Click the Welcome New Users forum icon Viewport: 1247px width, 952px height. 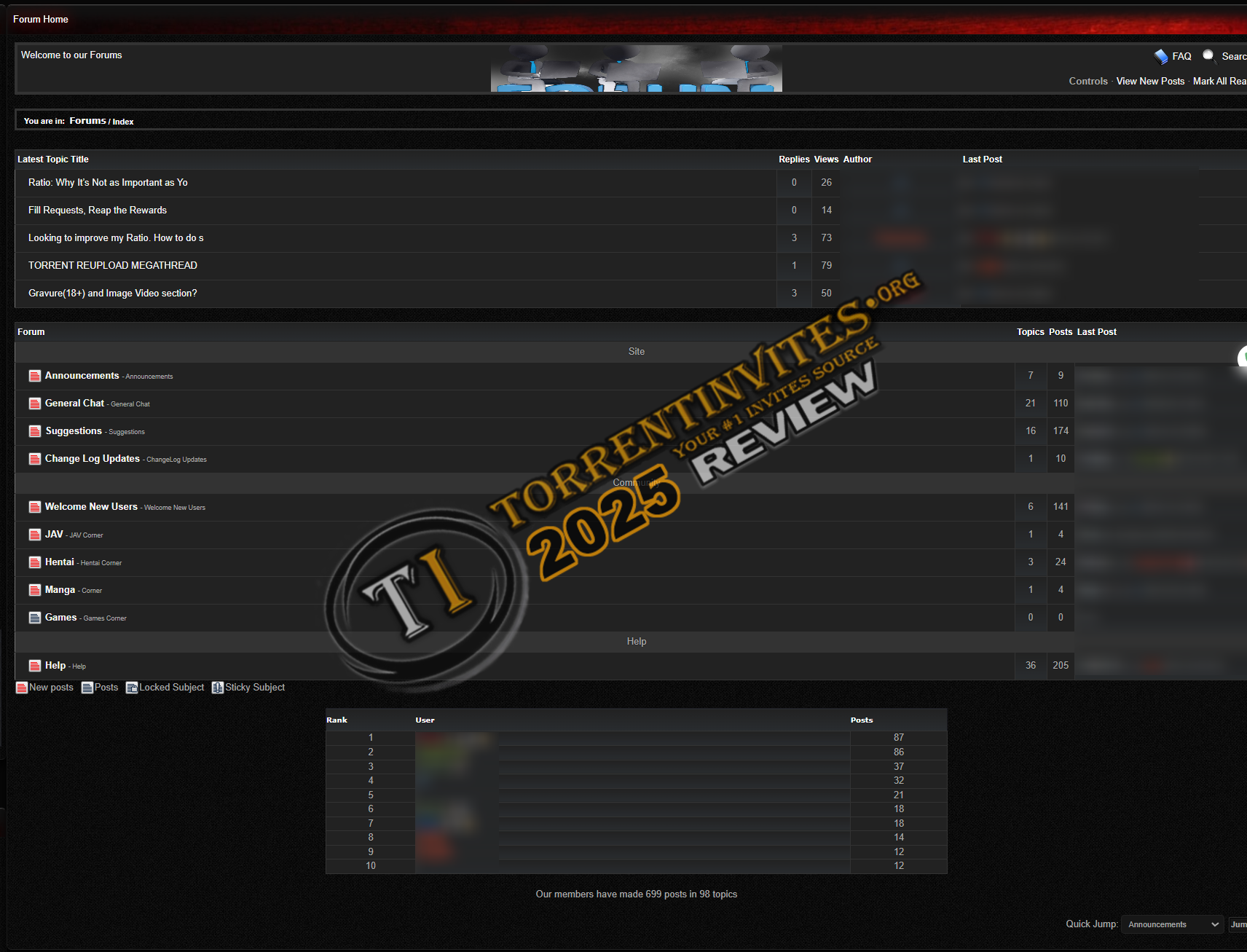pyautogui.click(x=34, y=507)
